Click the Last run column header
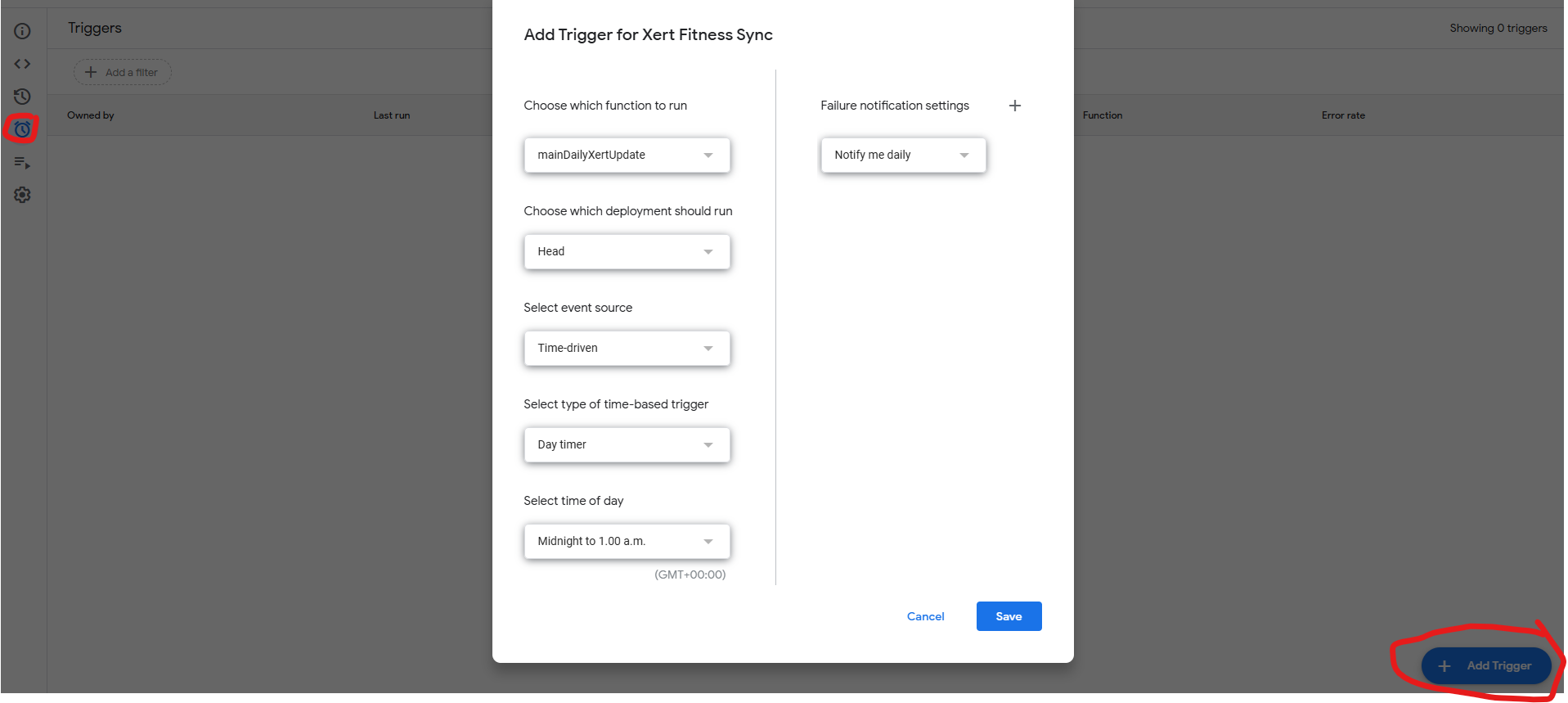 pyautogui.click(x=392, y=115)
